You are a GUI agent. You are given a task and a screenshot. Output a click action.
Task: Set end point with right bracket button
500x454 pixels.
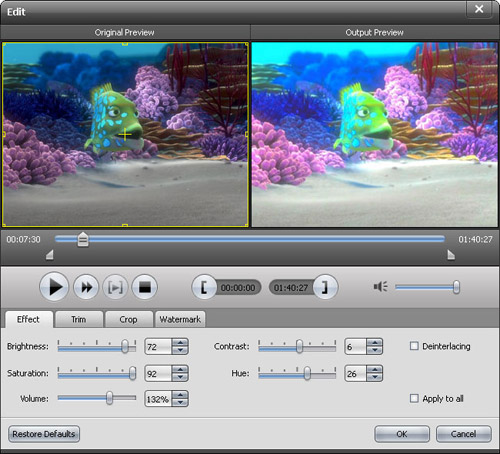click(x=325, y=287)
